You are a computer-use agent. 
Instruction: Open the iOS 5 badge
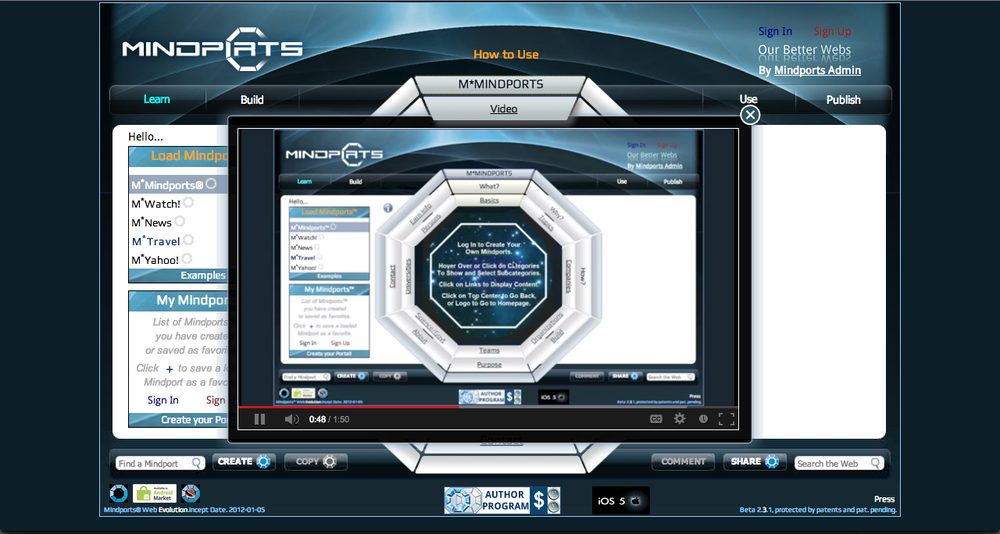pos(621,501)
